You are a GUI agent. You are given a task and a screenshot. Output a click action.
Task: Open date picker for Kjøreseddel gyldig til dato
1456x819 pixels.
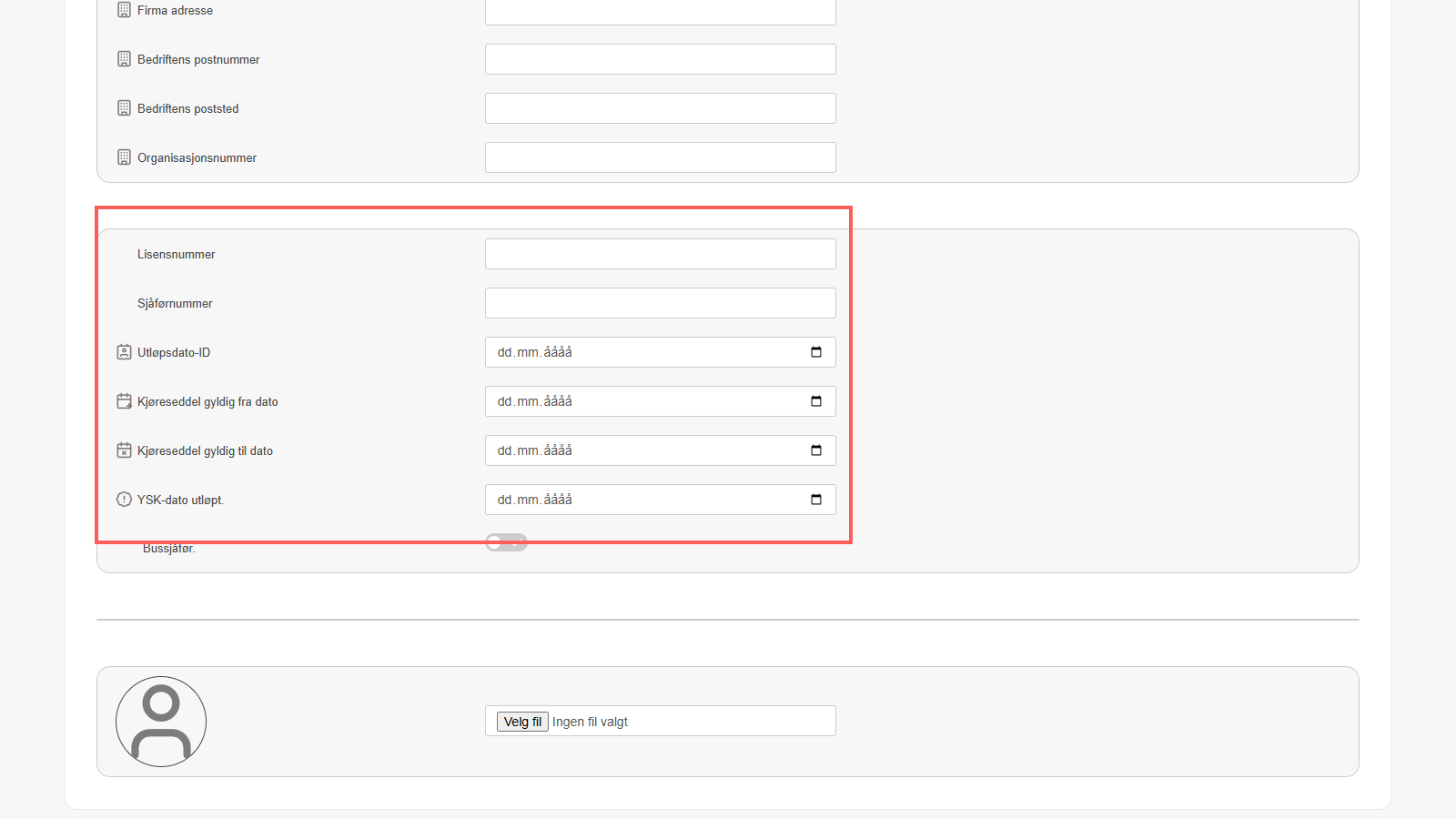(x=816, y=450)
